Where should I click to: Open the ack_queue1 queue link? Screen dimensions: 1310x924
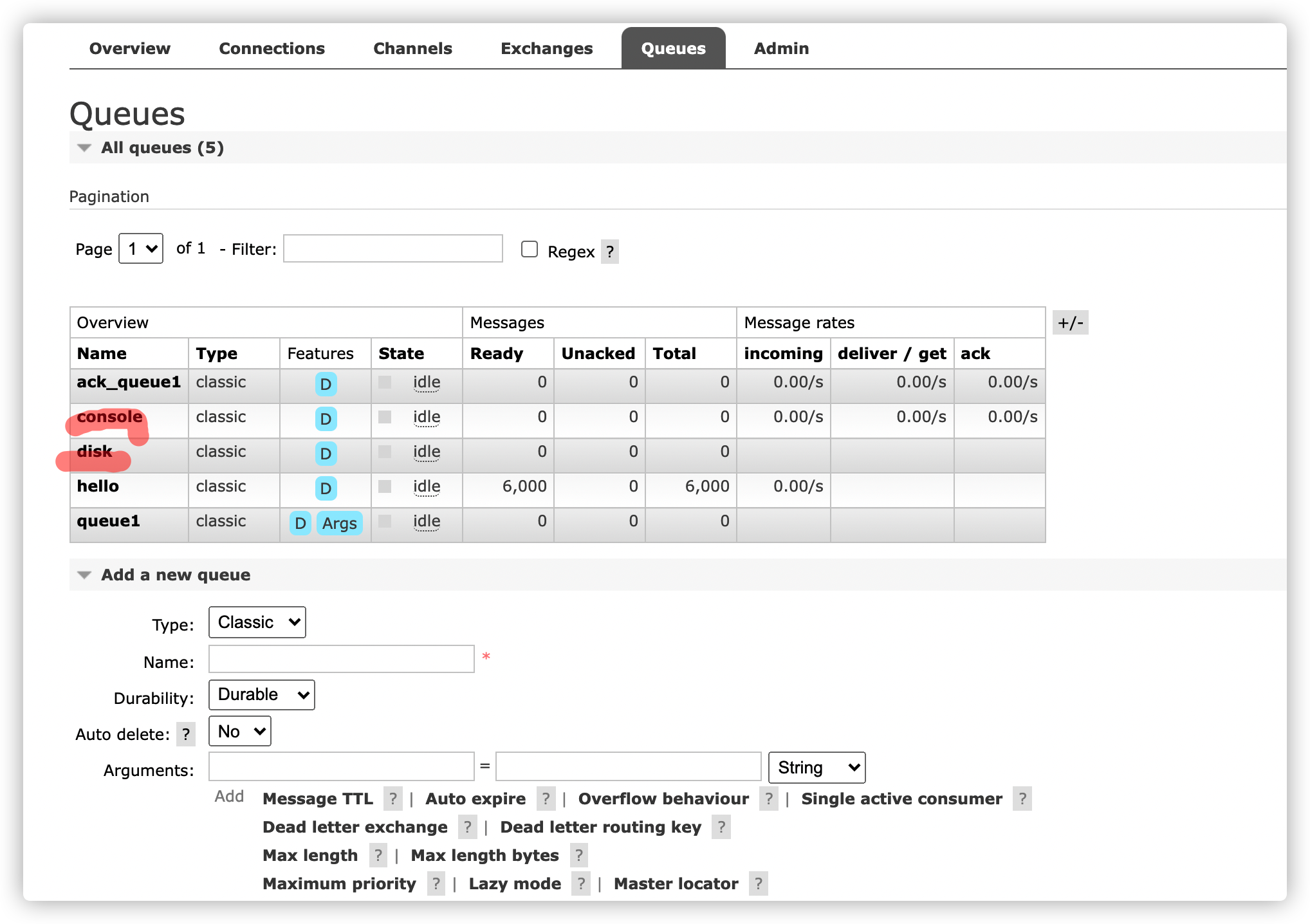[x=129, y=382]
